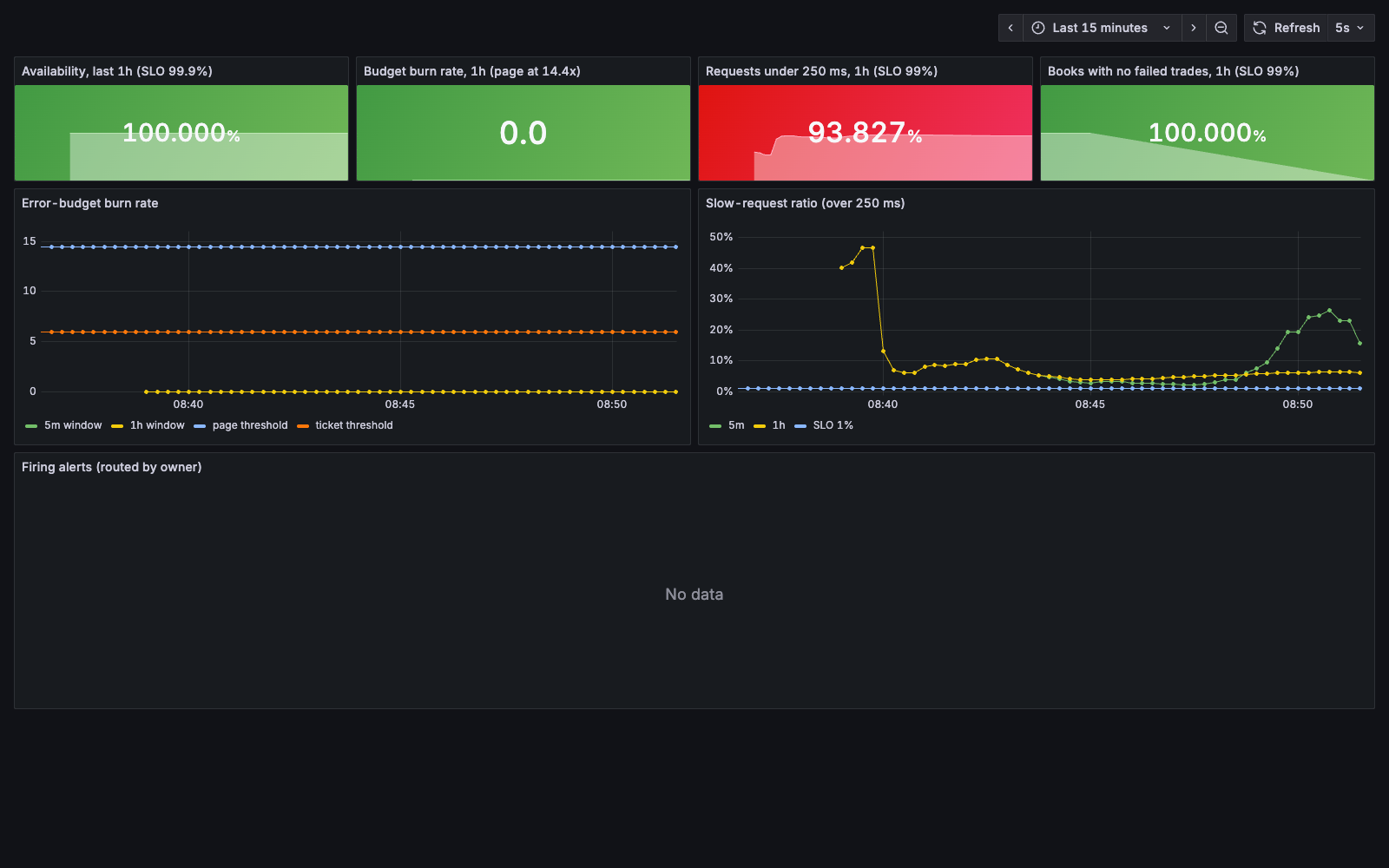The height and width of the screenshot is (868, 1389).
Task: Open the Requests under 250 ms panel title
Action: pos(821,71)
